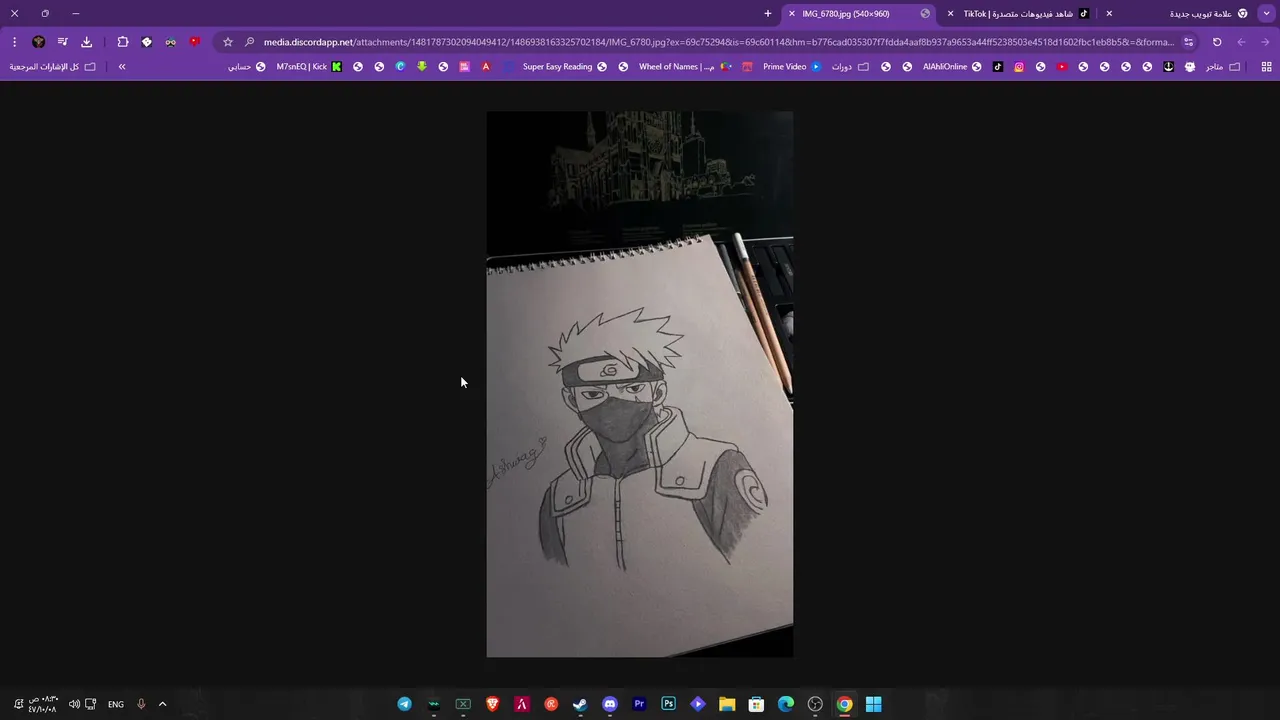Show hidden tray icons chevron
This screenshot has height=720, width=1280.
point(162,704)
